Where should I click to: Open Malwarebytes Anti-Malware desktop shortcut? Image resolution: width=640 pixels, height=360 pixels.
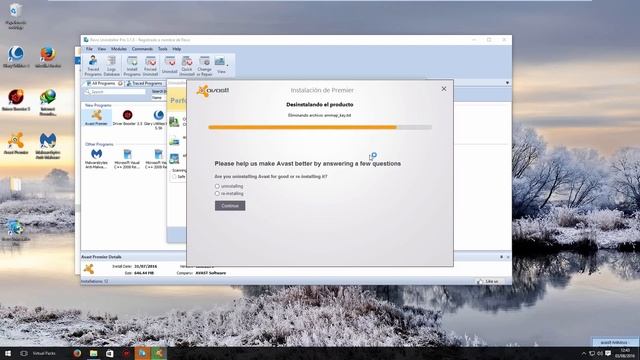point(48,146)
